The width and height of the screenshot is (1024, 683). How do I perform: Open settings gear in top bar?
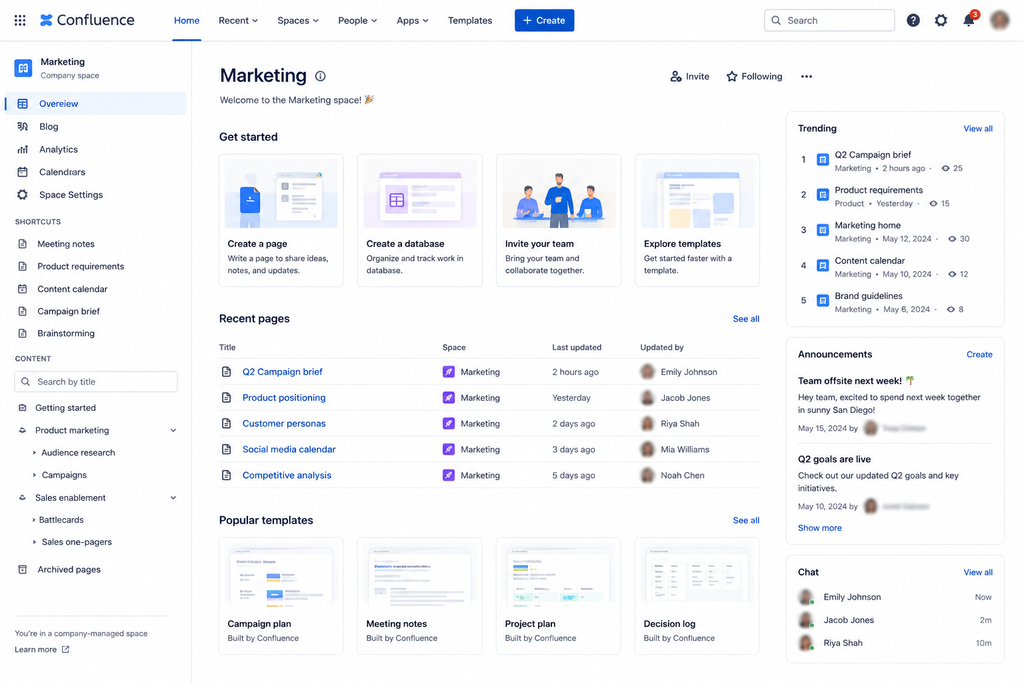pyautogui.click(x=940, y=20)
